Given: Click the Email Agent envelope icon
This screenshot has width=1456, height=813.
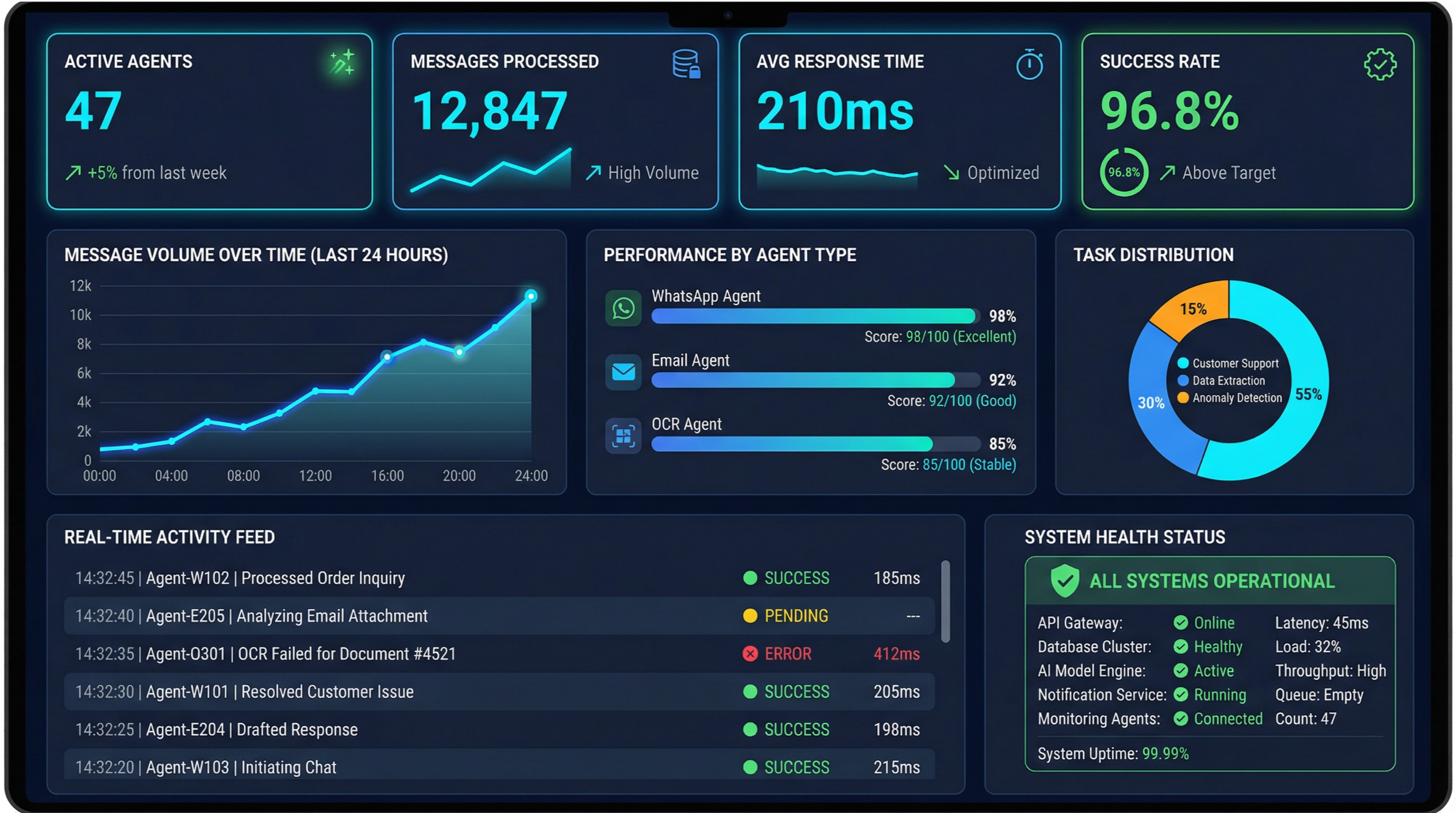Looking at the screenshot, I should click(x=623, y=372).
